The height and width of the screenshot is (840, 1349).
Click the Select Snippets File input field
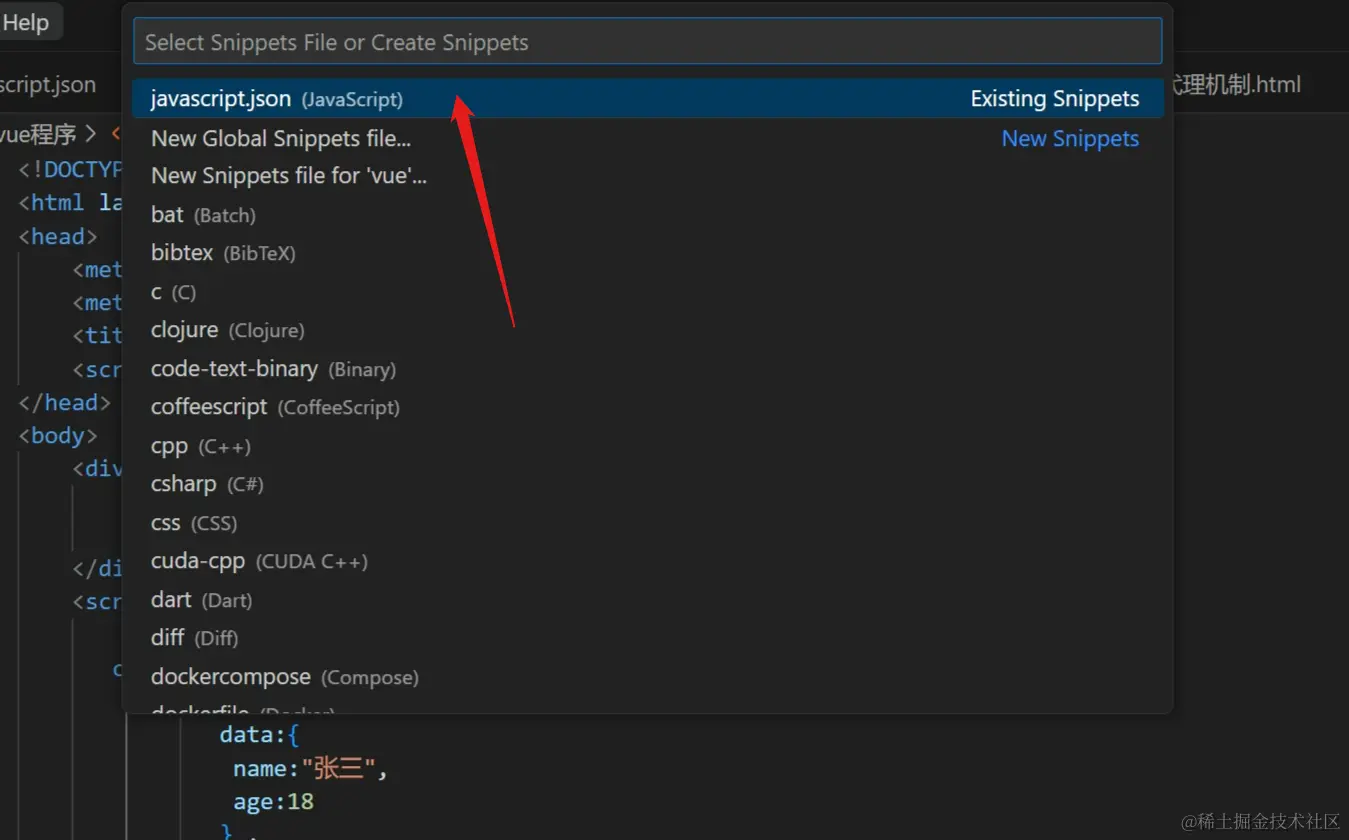click(647, 42)
